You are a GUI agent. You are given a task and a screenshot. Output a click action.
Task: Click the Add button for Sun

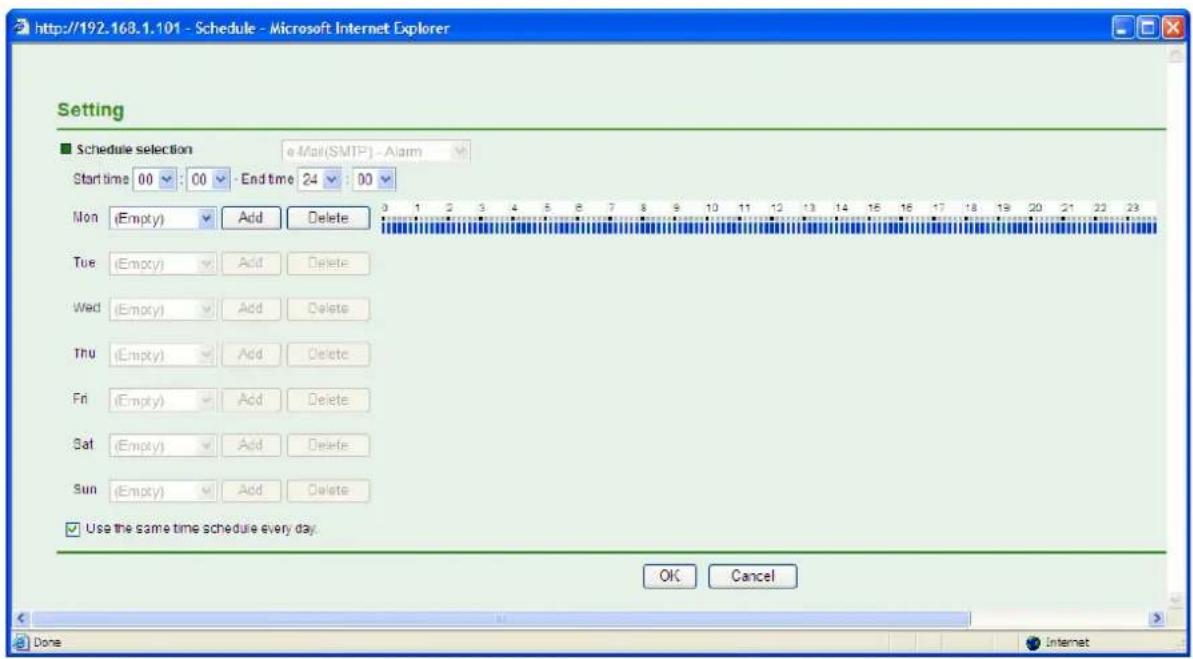point(251,491)
